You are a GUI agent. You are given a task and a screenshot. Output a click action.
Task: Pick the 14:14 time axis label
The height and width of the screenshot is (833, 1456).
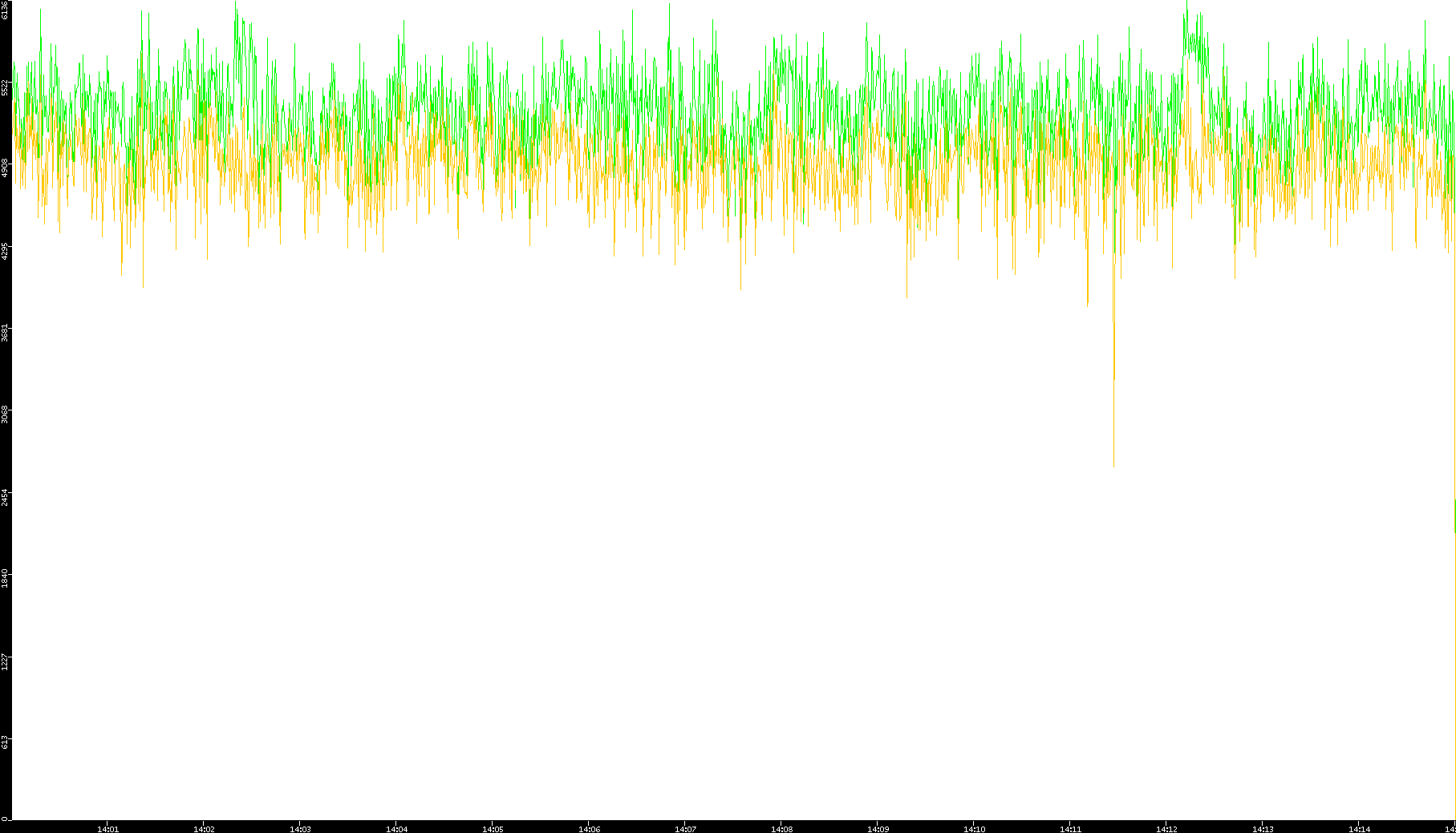(x=1359, y=829)
